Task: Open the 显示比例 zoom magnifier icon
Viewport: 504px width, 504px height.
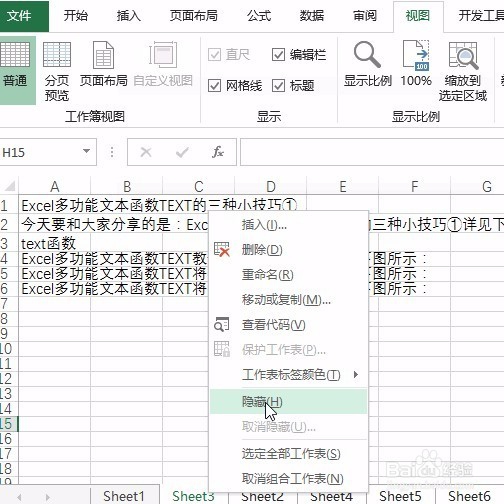Action: point(367,54)
